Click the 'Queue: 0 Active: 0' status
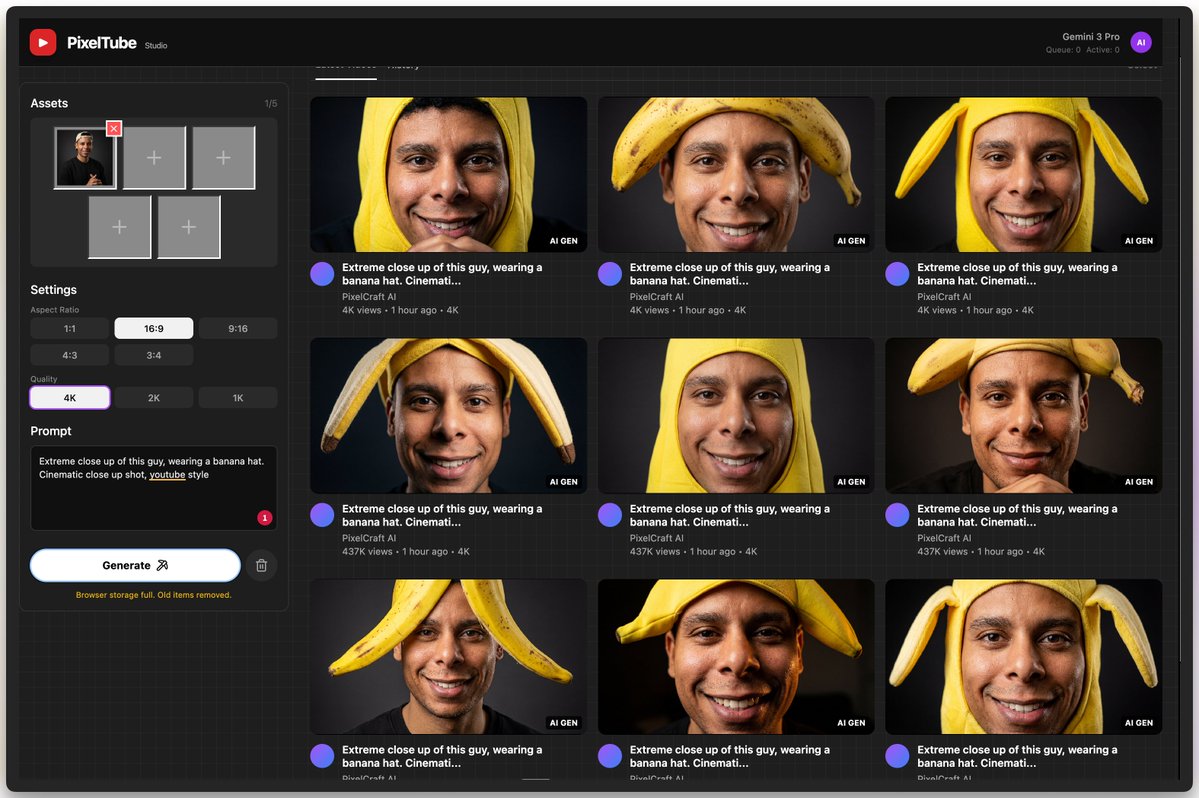 (x=1082, y=50)
